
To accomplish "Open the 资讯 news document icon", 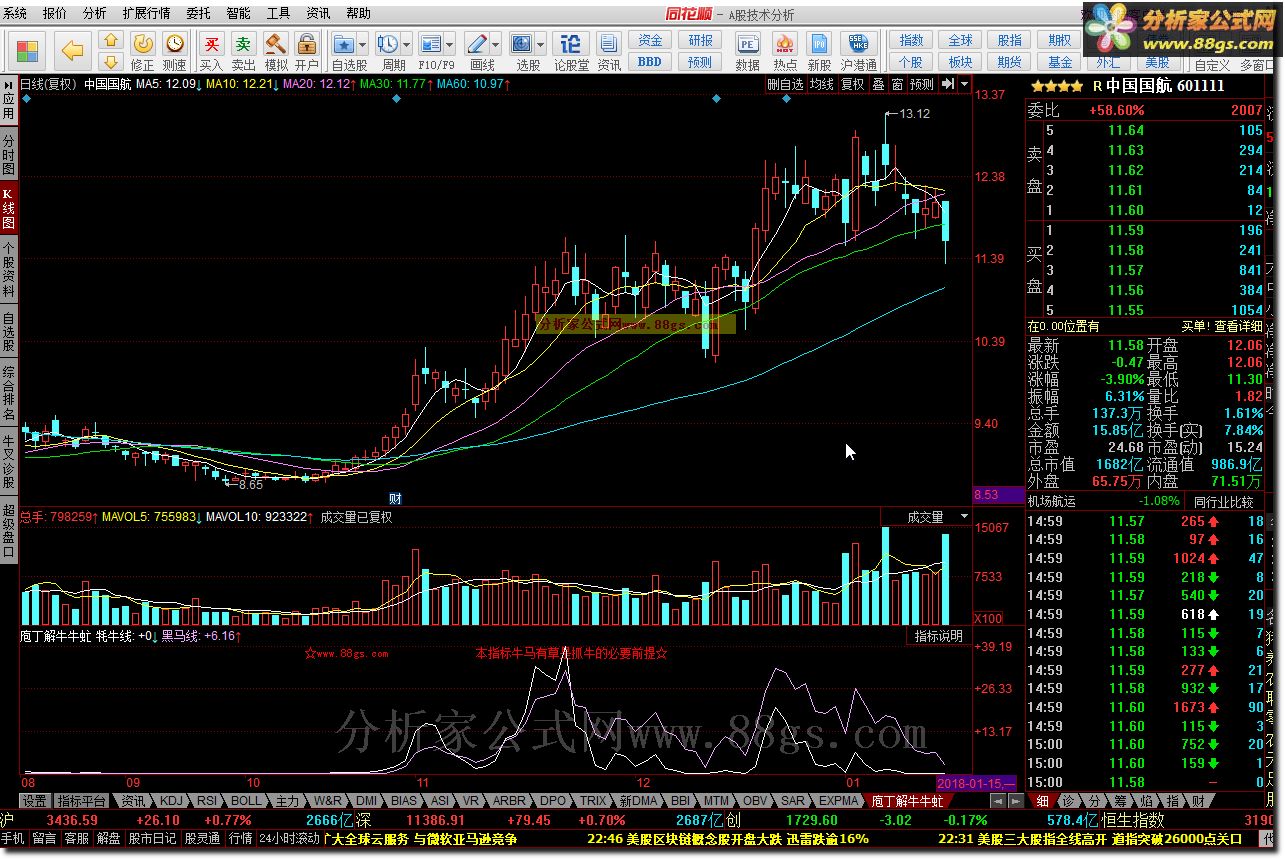I will point(609,43).
